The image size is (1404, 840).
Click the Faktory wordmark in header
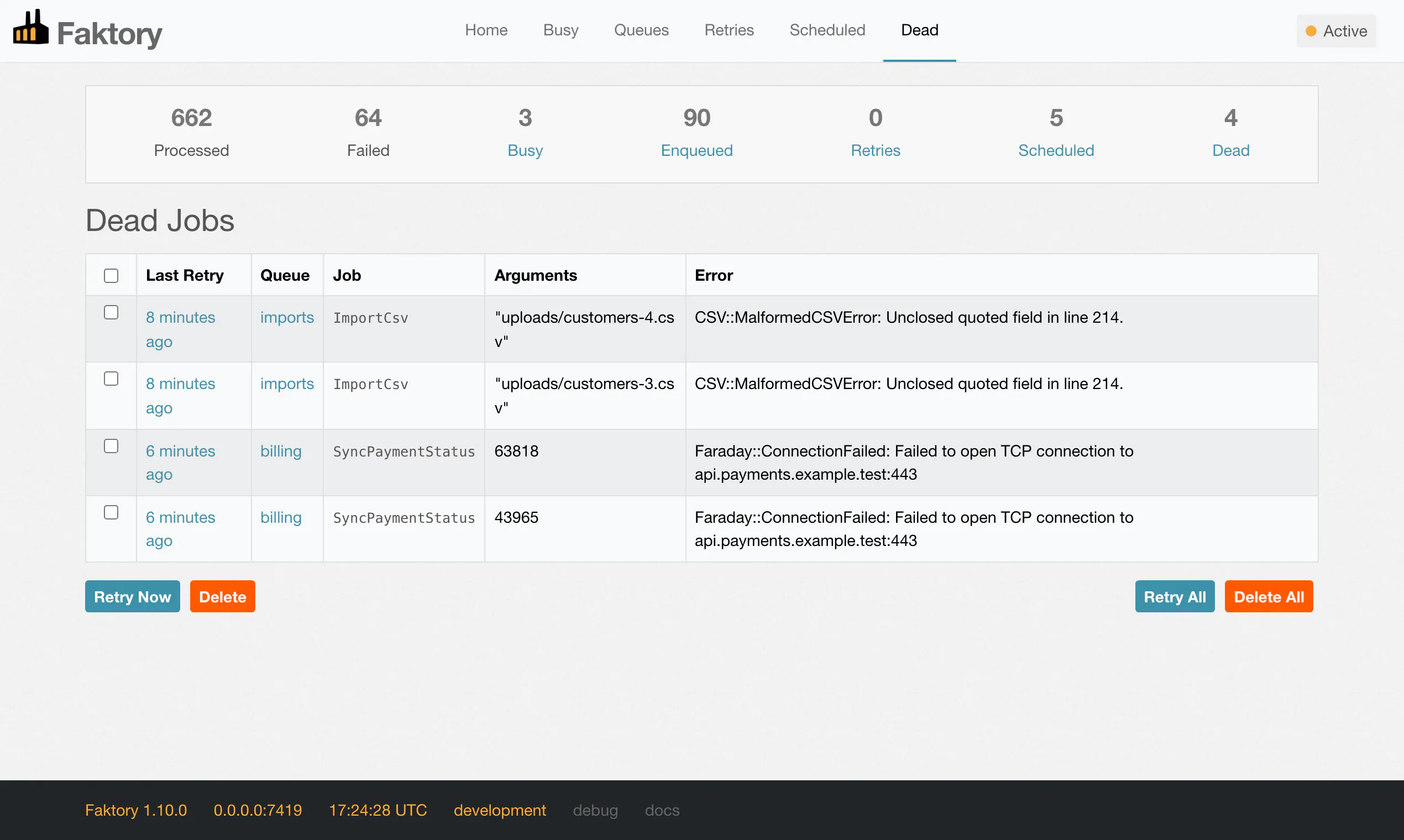click(x=109, y=33)
